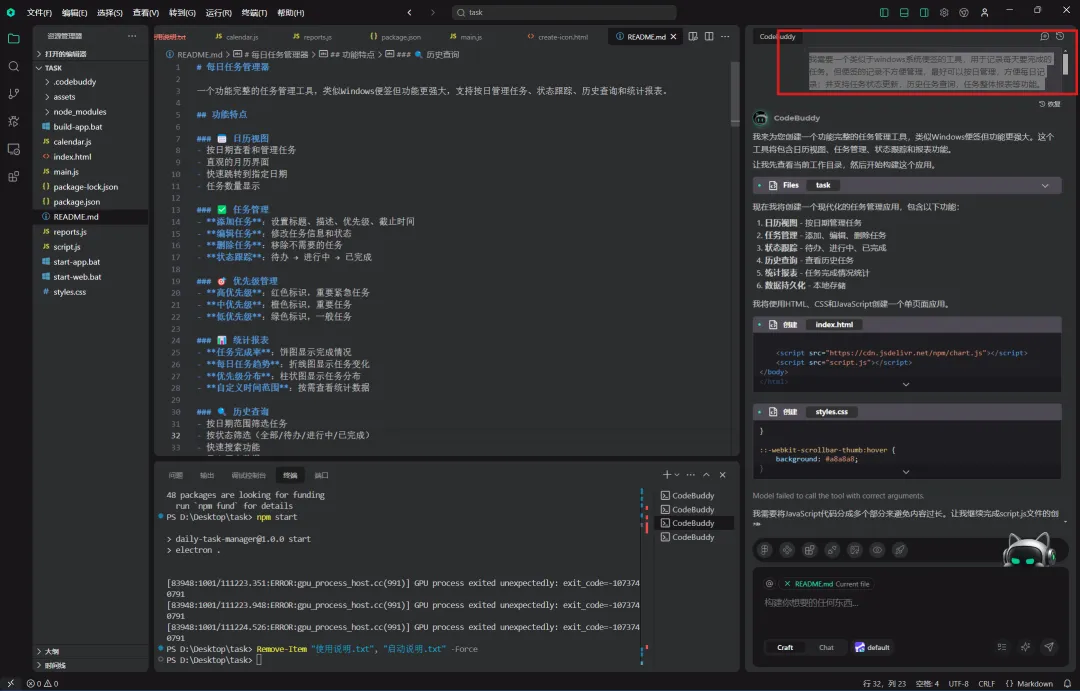Expand the Files task block chevron
The width and height of the screenshot is (1080, 691).
[x=1045, y=185]
